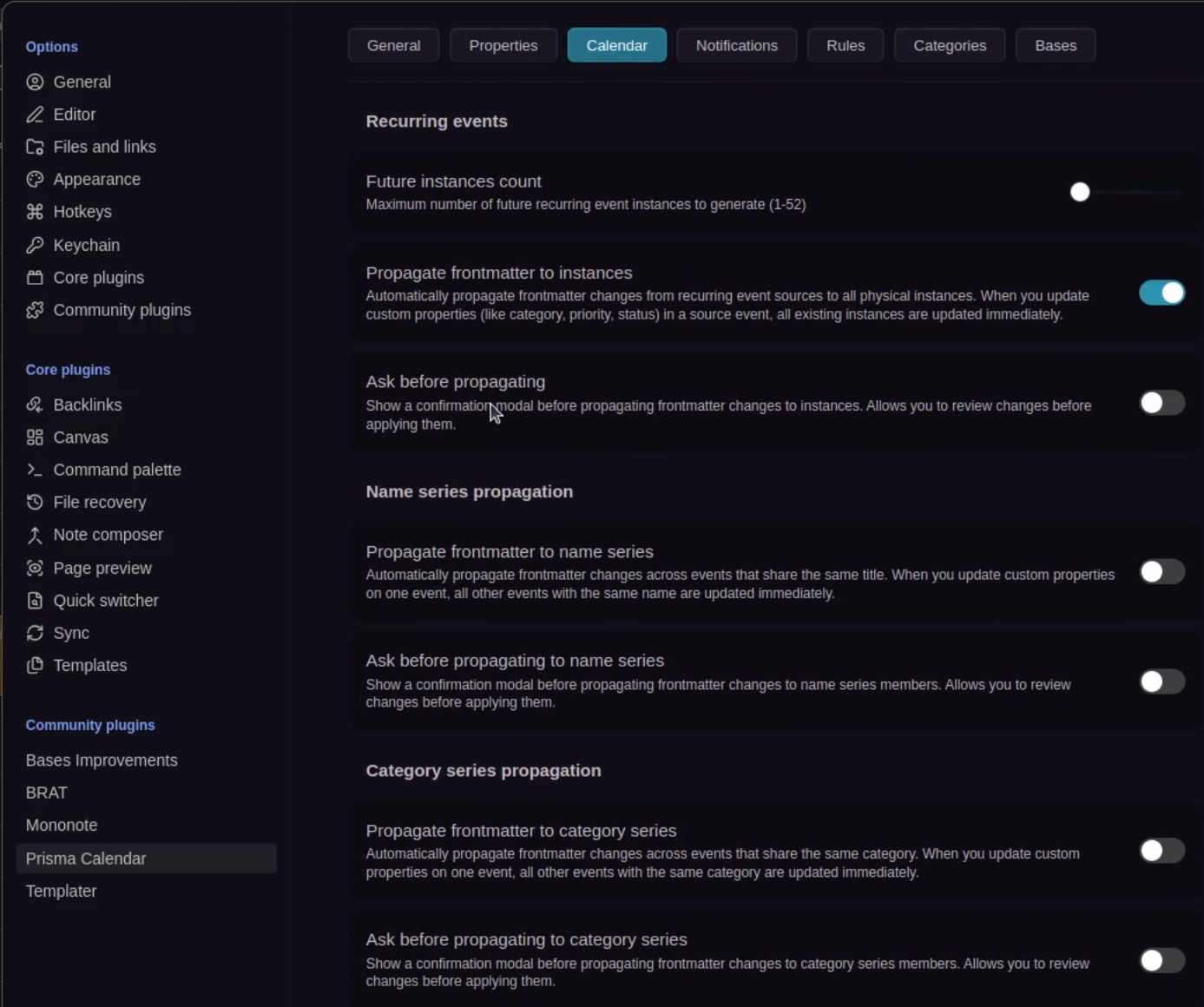Click the Keychain key icon
This screenshot has width=1204, height=1007.
(x=35, y=246)
